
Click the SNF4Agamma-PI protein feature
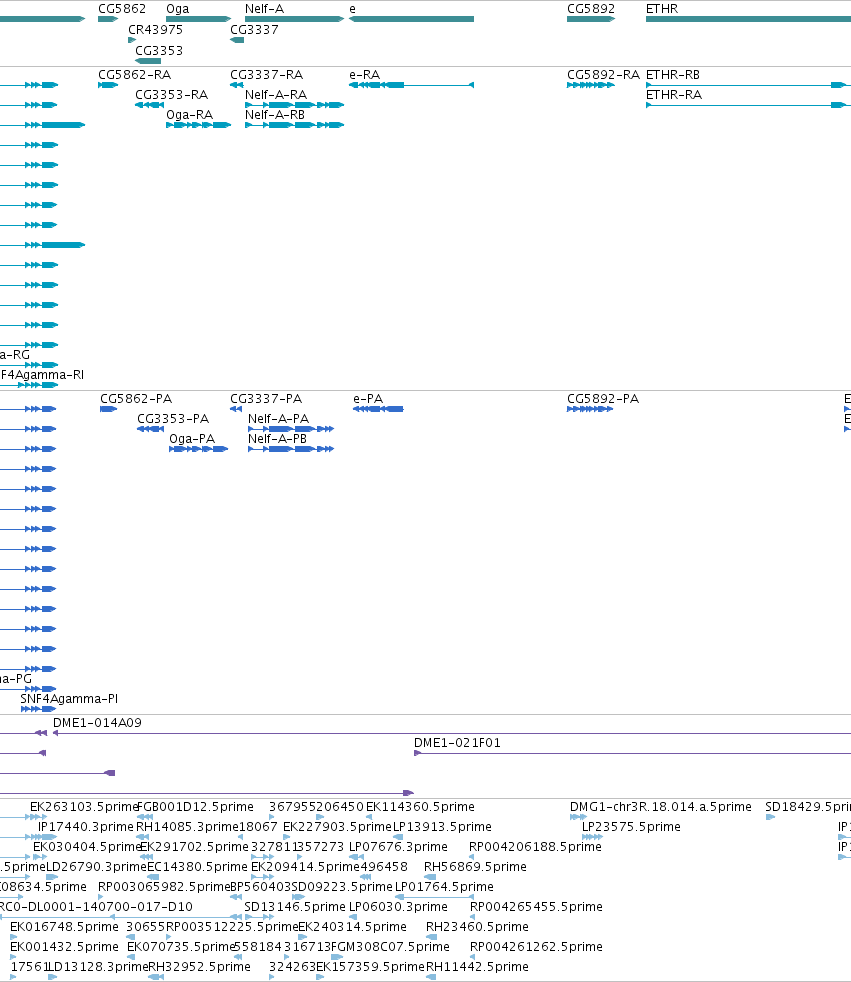(38, 709)
